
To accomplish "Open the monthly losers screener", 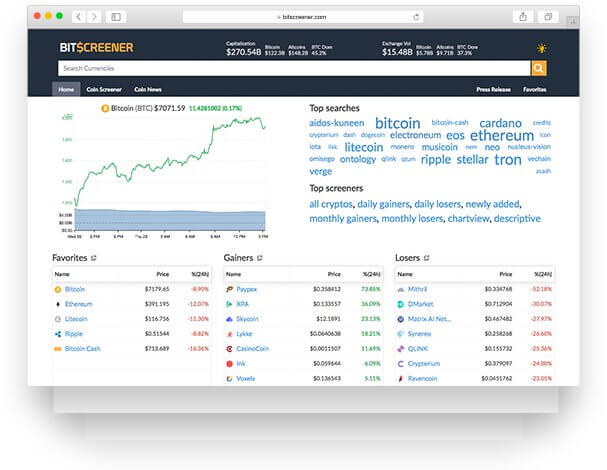I will pyautogui.click(x=412, y=219).
